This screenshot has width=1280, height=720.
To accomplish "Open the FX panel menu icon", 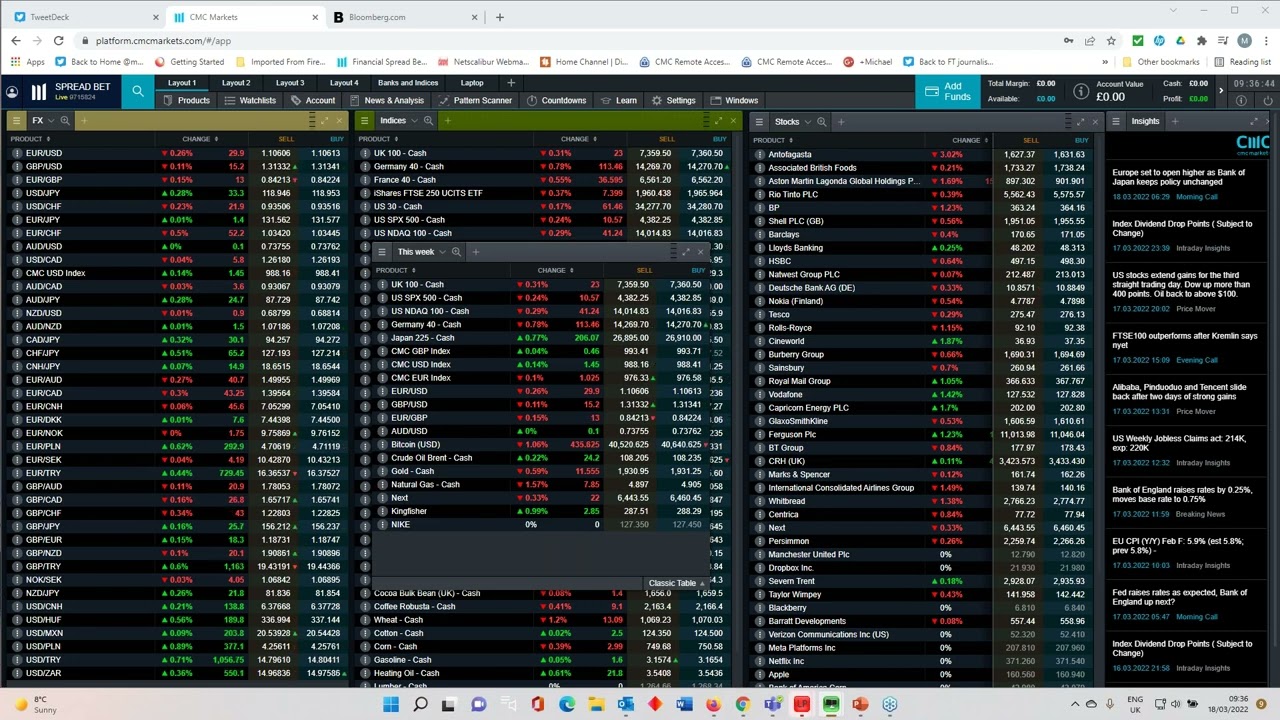I will pos(17,121).
